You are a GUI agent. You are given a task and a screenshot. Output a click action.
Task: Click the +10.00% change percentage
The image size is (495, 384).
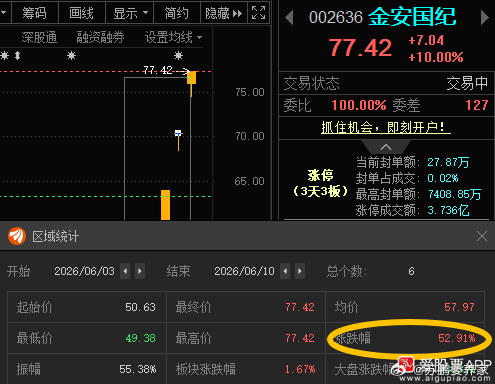436,57
